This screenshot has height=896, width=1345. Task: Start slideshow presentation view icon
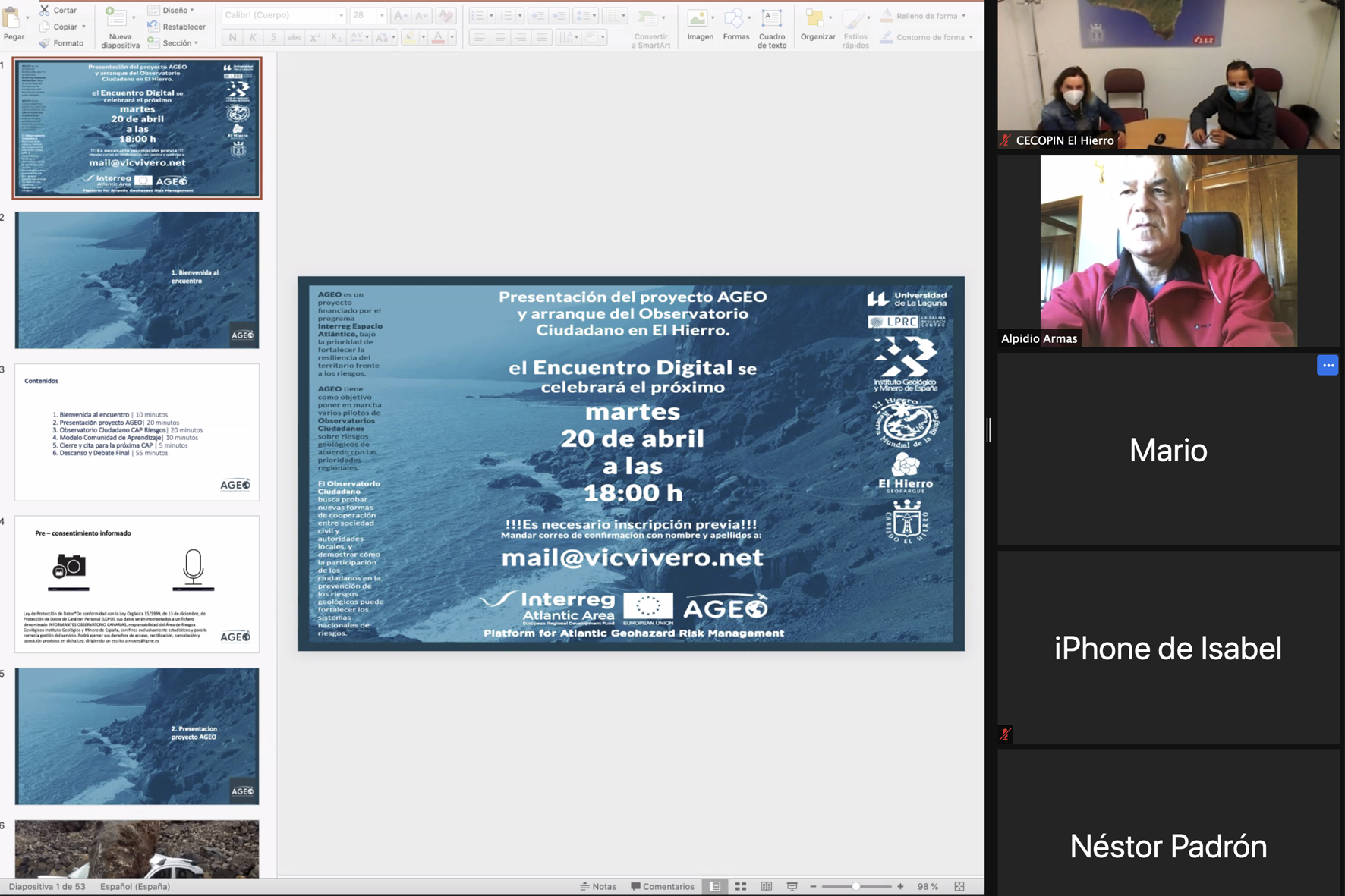click(792, 886)
